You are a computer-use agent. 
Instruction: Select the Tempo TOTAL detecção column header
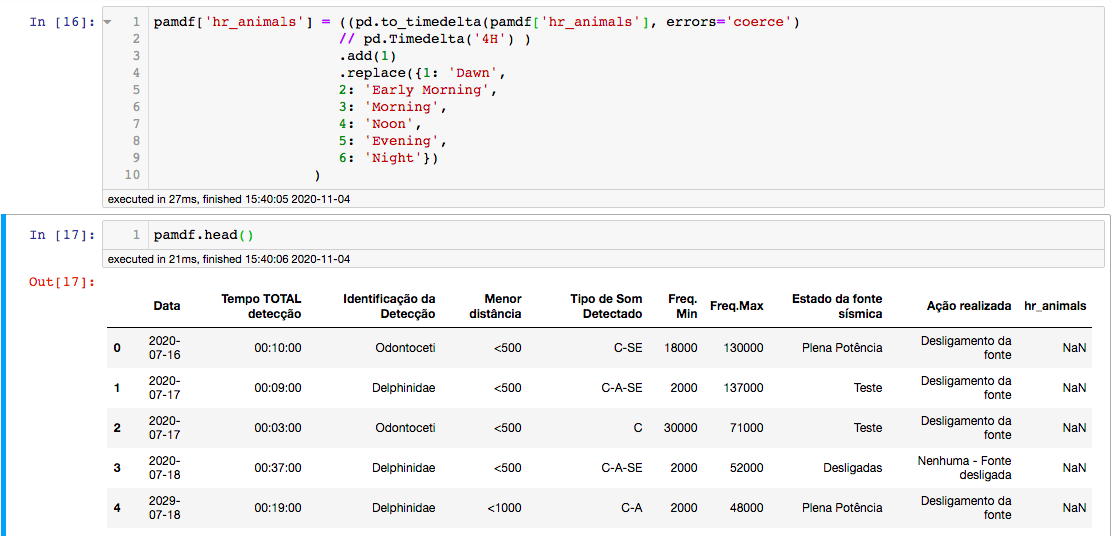click(x=261, y=306)
